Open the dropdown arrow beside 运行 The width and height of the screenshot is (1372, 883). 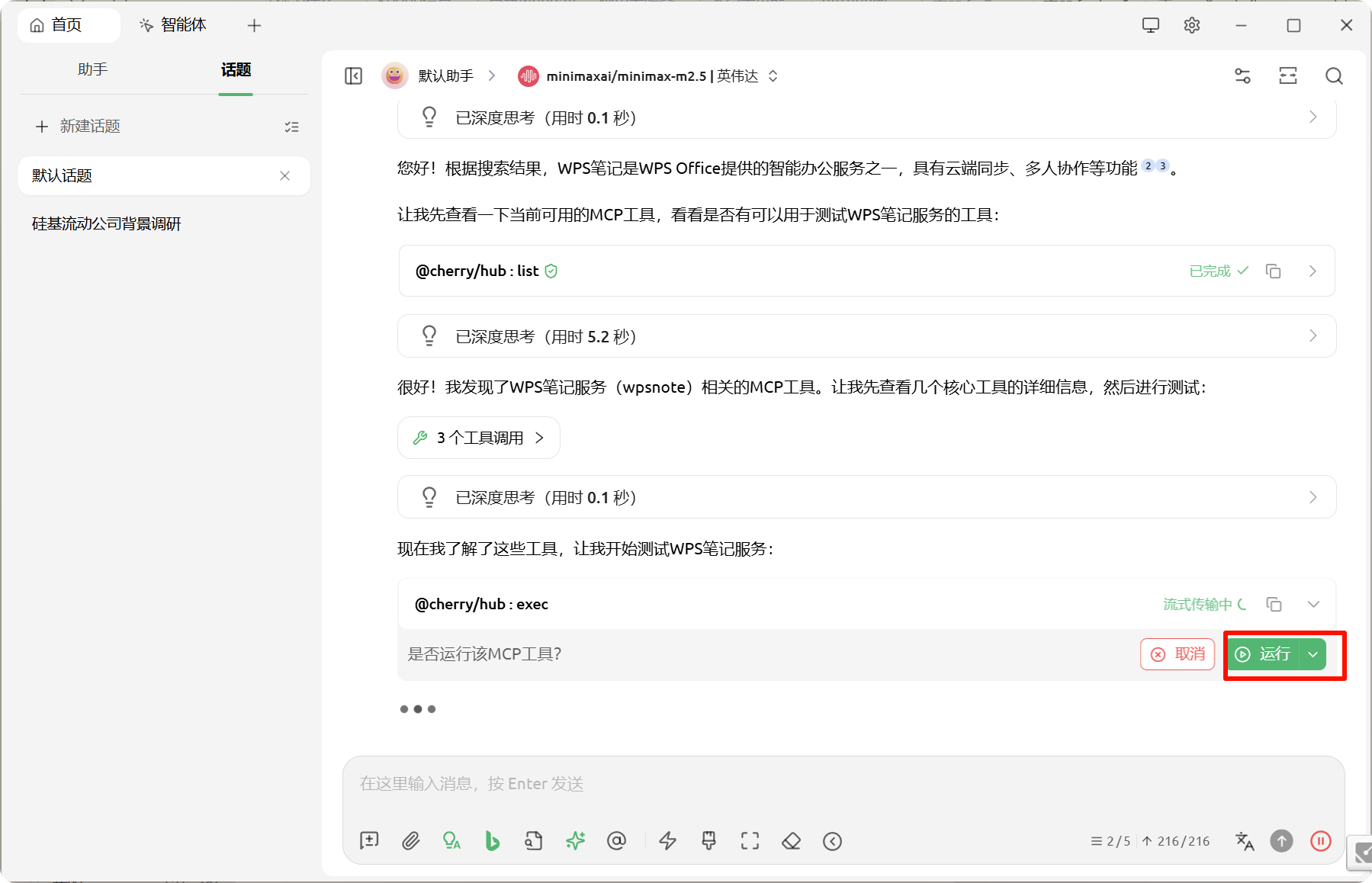(1313, 654)
